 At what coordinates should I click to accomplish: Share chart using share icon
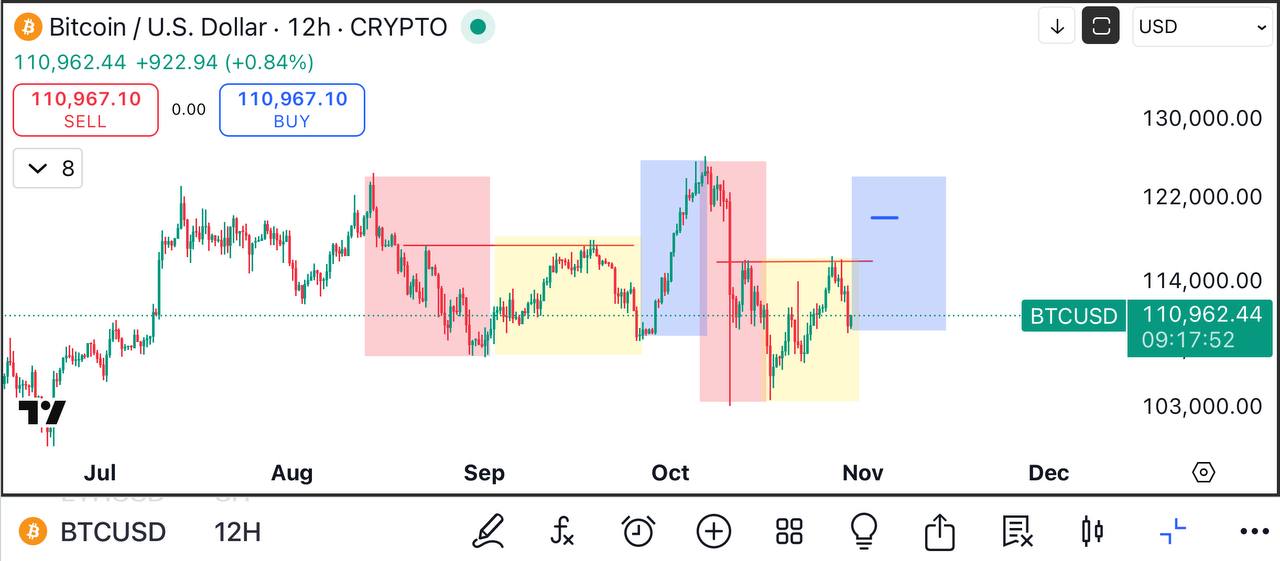click(x=939, y=531)
